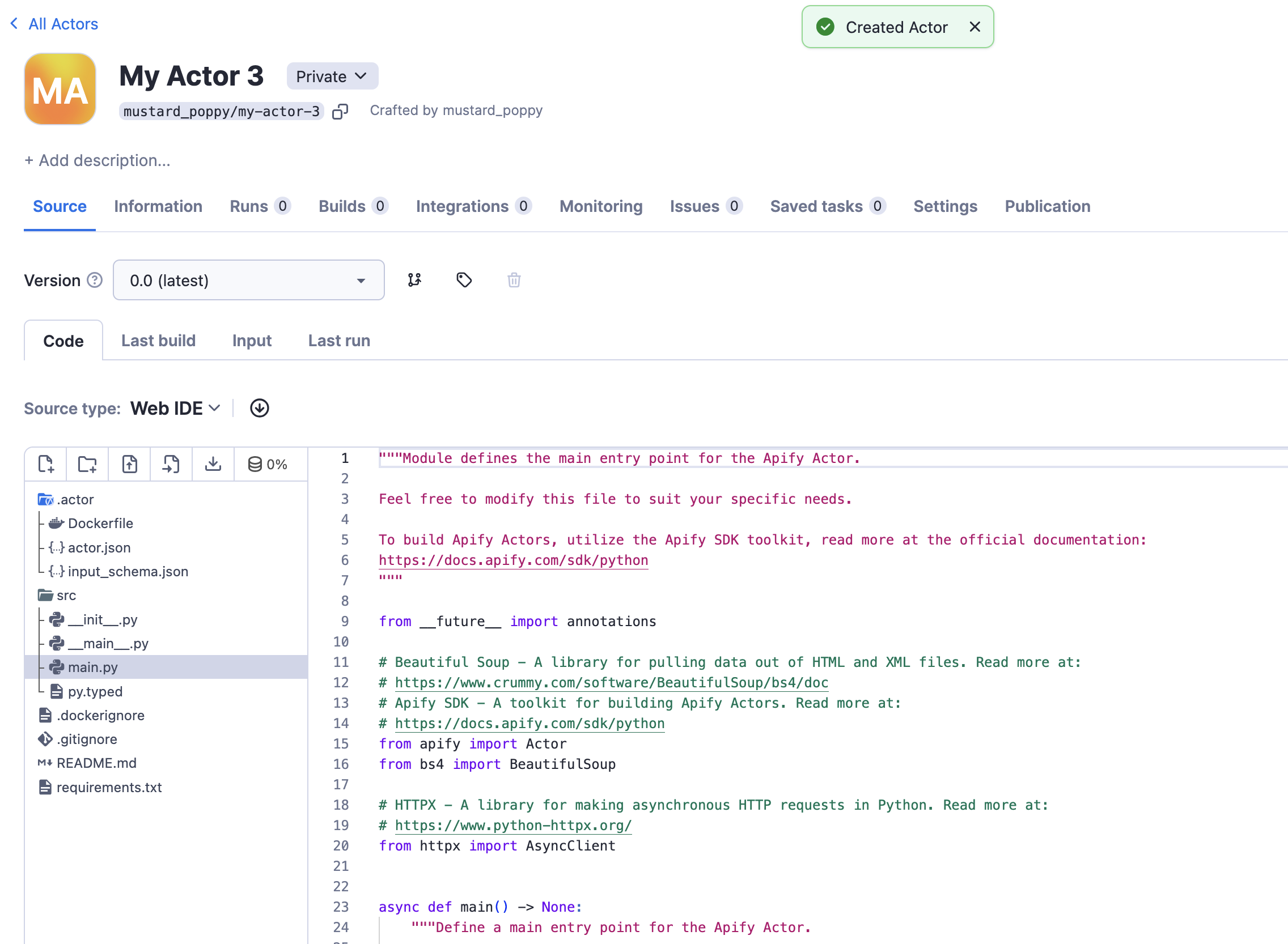Create a new file in the file tree

[x=46, y=464]
